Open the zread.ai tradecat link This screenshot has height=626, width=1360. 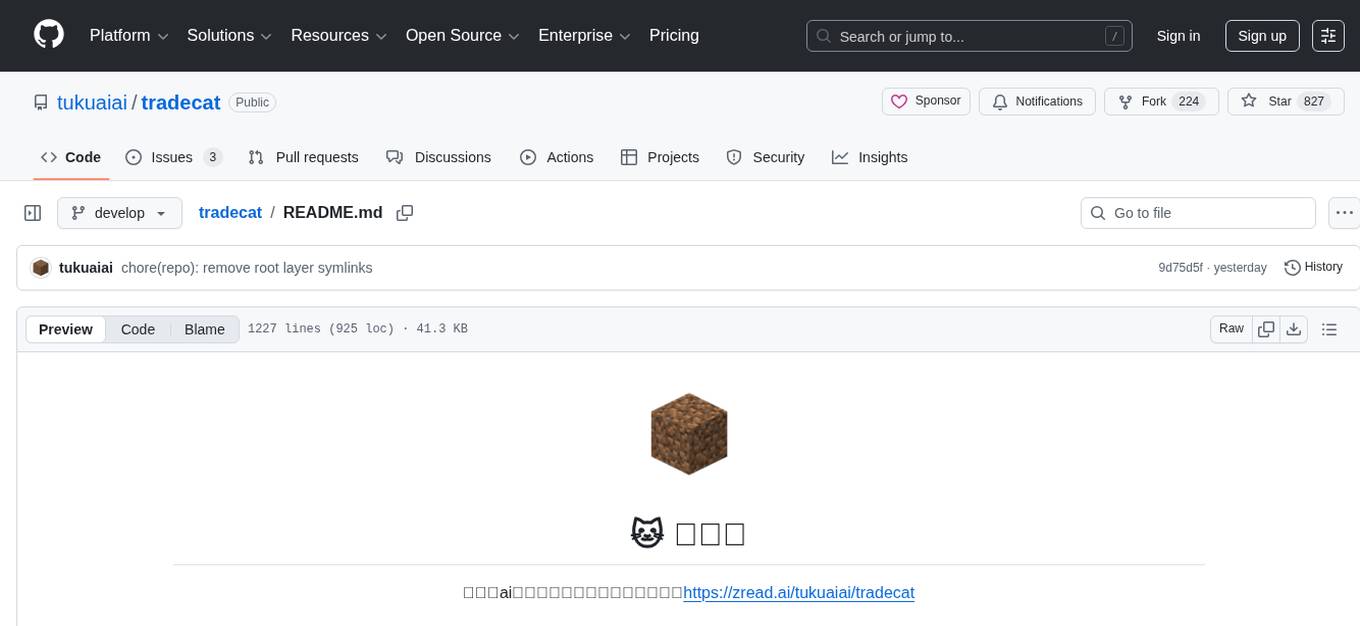[798, 592]
